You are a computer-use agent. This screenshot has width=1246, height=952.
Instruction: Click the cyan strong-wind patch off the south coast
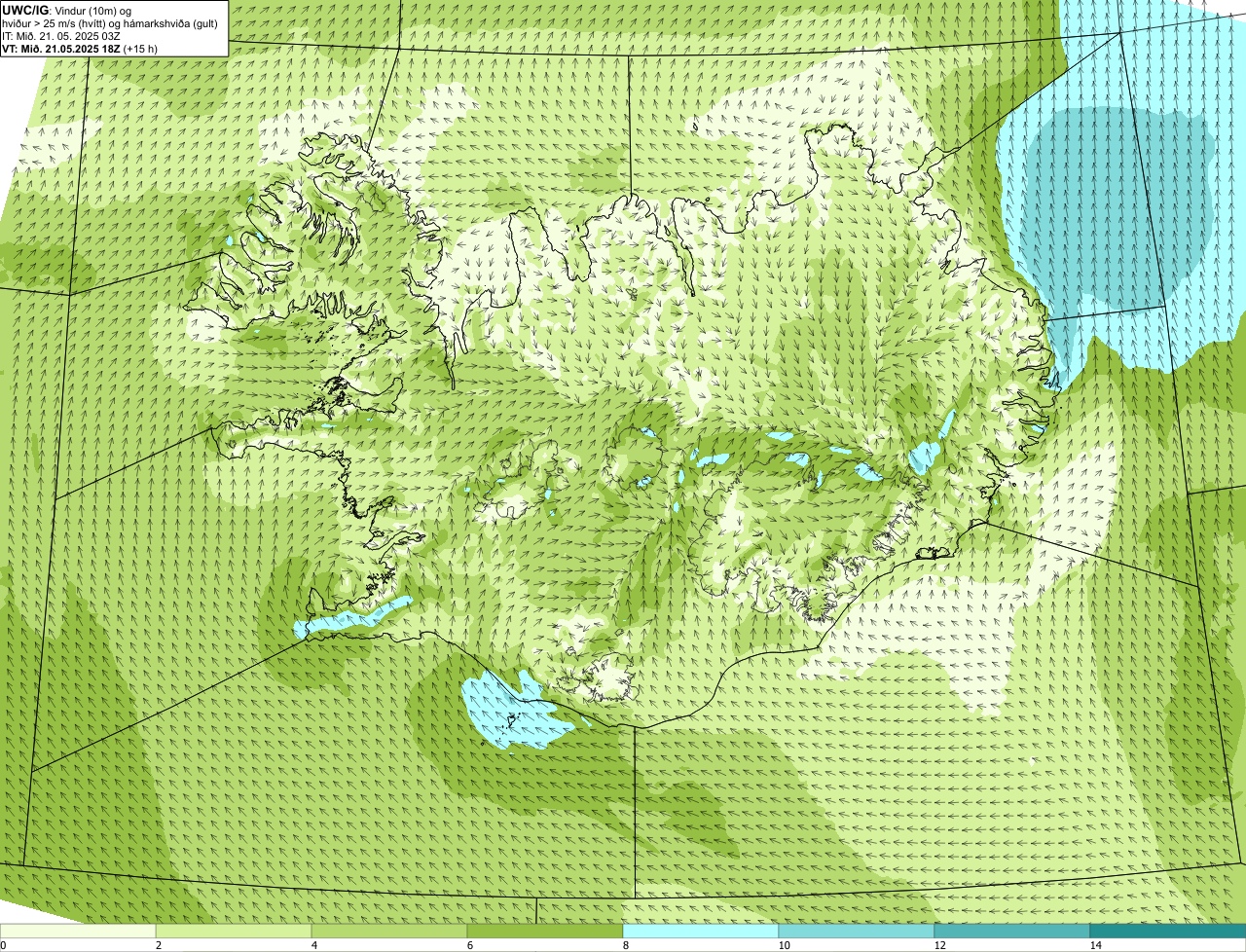[516, 713]
